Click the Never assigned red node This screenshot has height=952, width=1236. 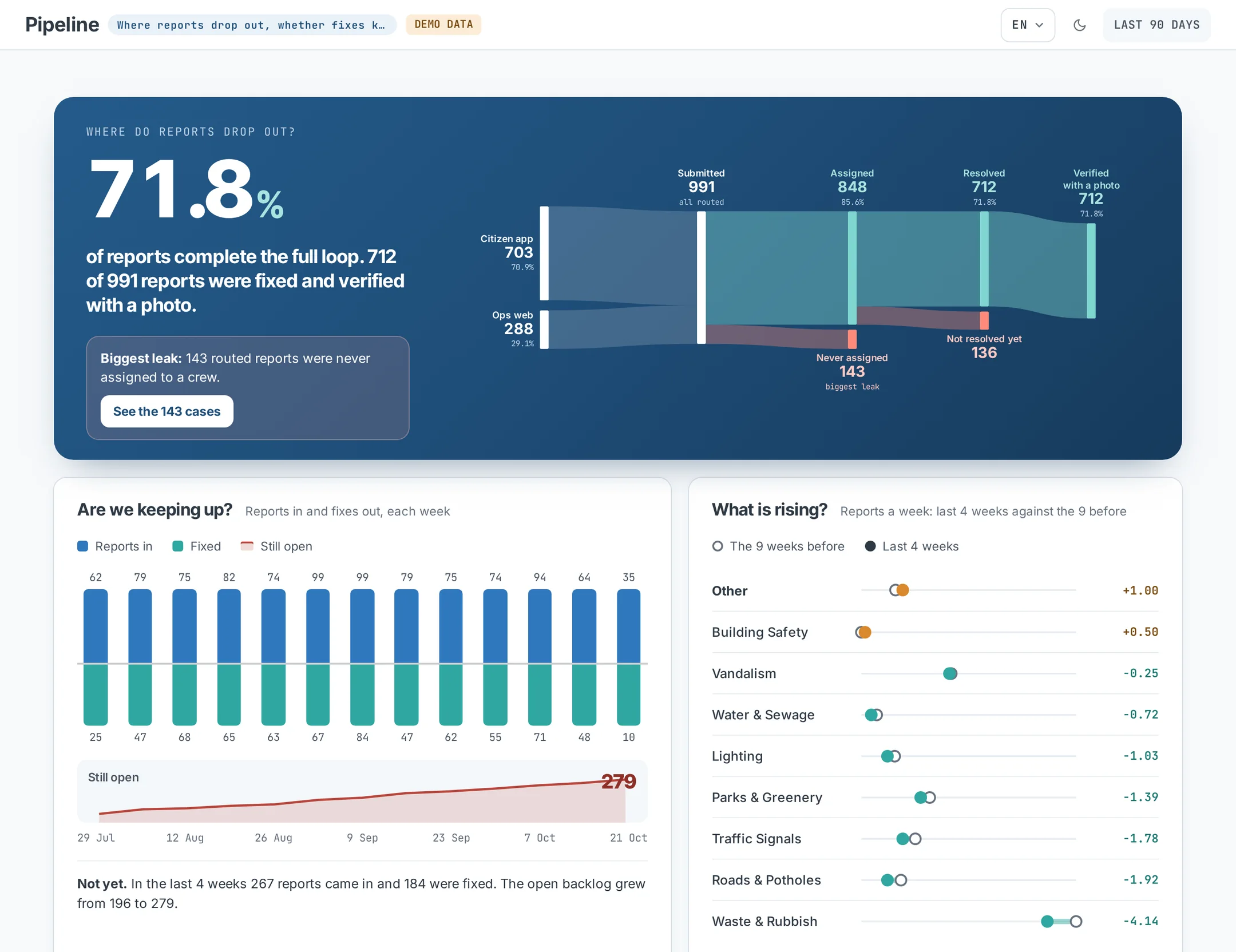pos(852,339)
